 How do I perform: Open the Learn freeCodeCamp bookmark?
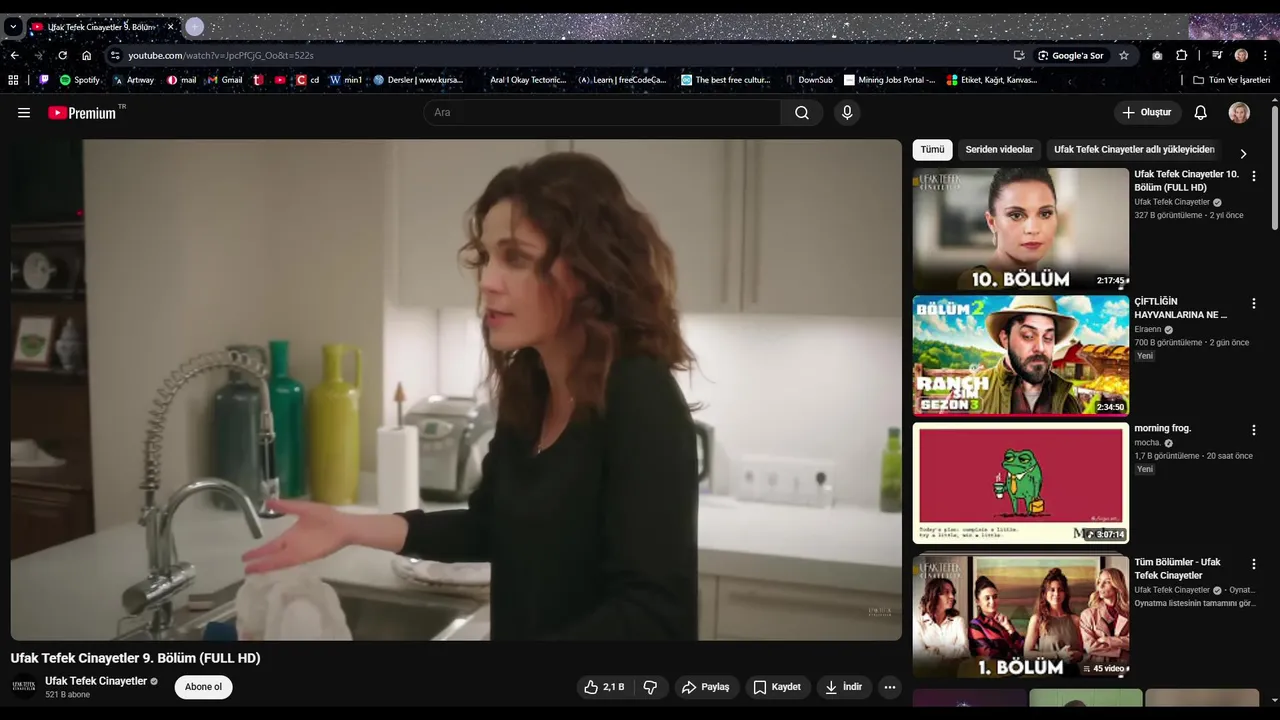622,80
